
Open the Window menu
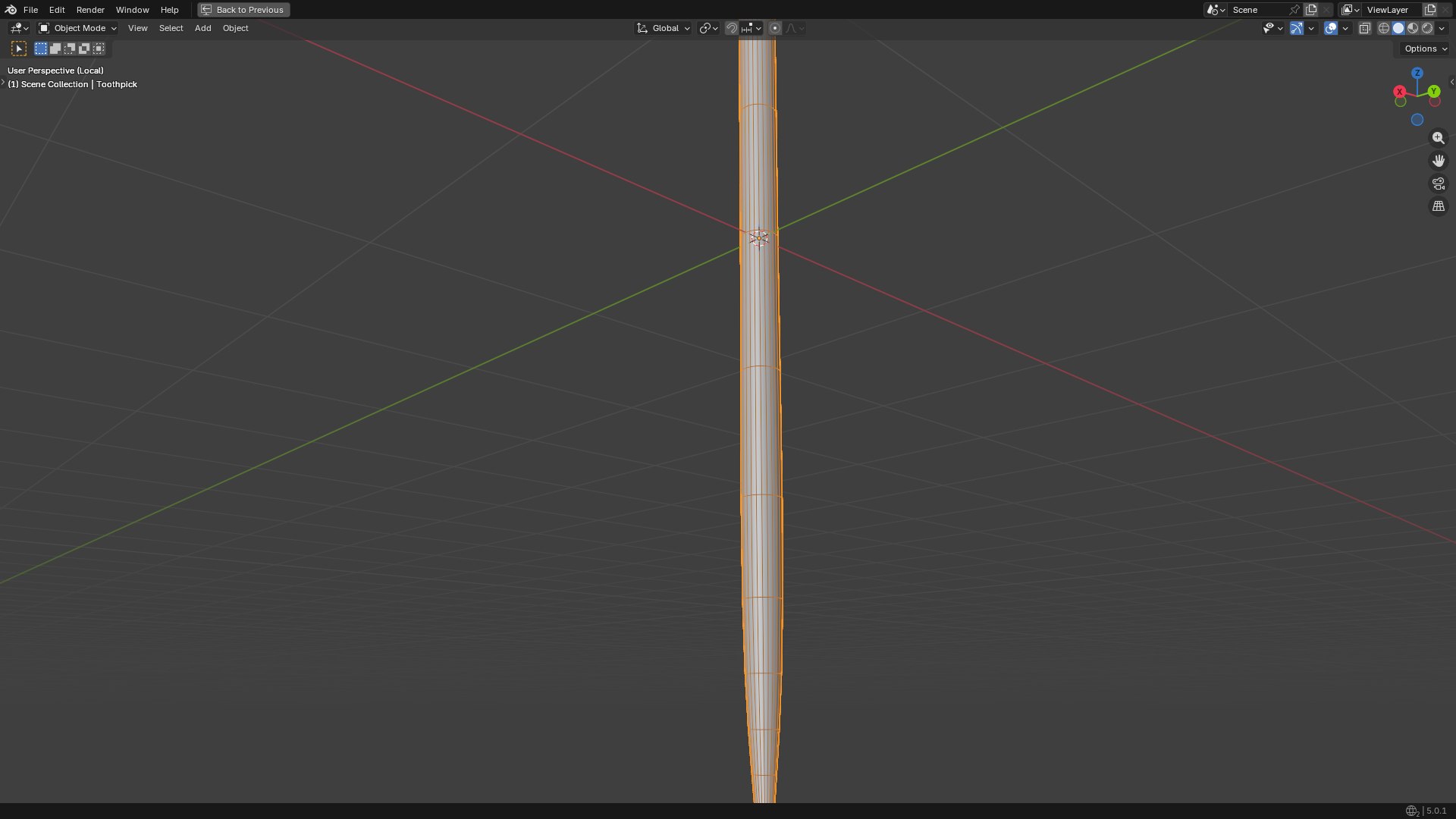[x=132, y=10]
